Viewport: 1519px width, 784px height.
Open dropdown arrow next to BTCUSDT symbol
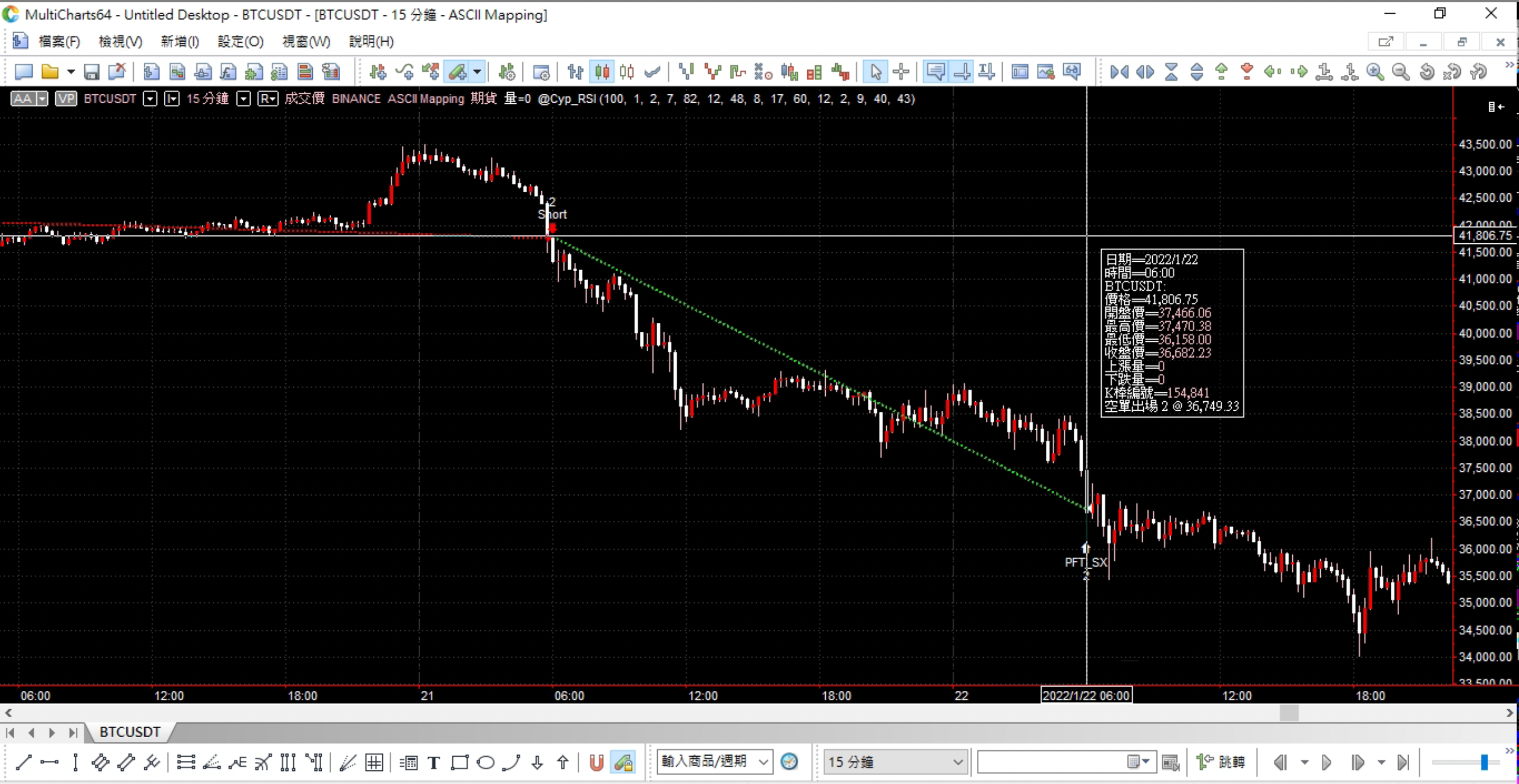(x=150, y=99)
